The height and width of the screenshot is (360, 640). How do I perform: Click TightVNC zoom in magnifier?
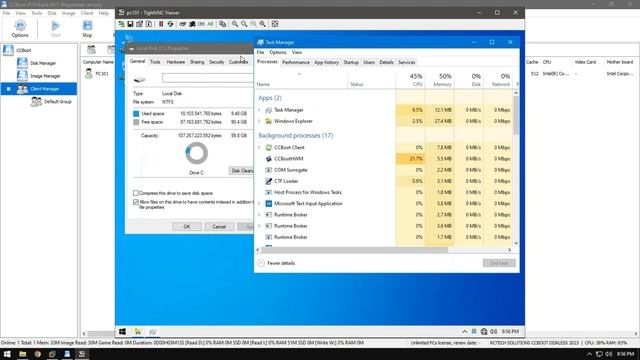tap(235, 24)
